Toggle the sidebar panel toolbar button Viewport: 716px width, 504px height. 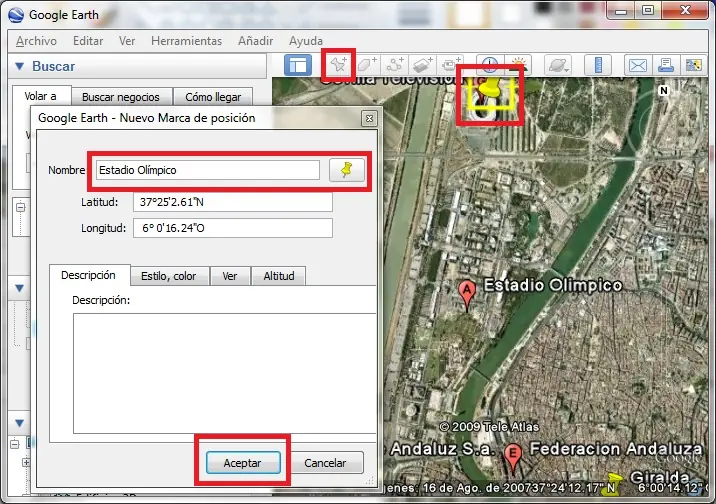(298, 65)
